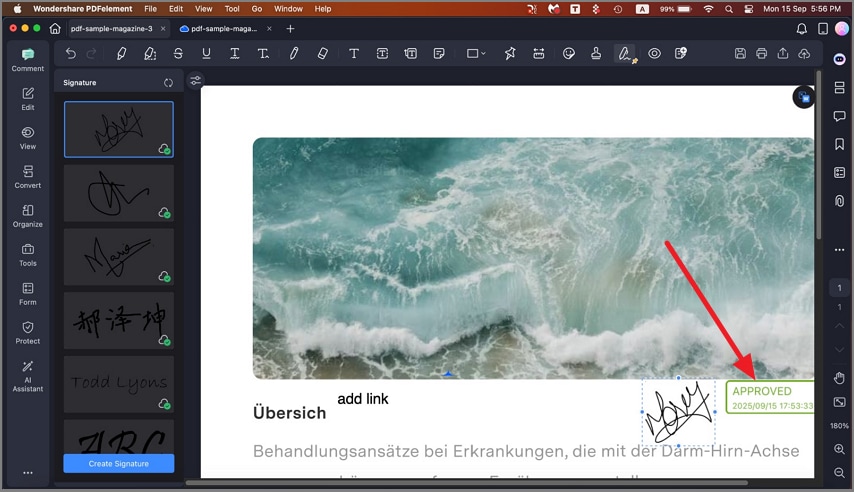This screenshot has height=492, width=854.
Task: Undo the last action
Action: click(x=71, y=53)
